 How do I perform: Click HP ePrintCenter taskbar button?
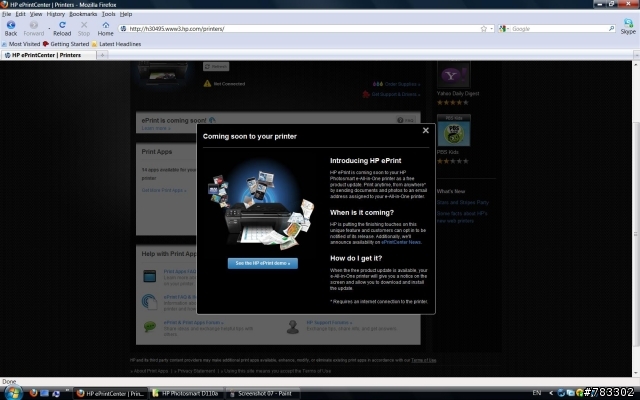pos(110,393)
